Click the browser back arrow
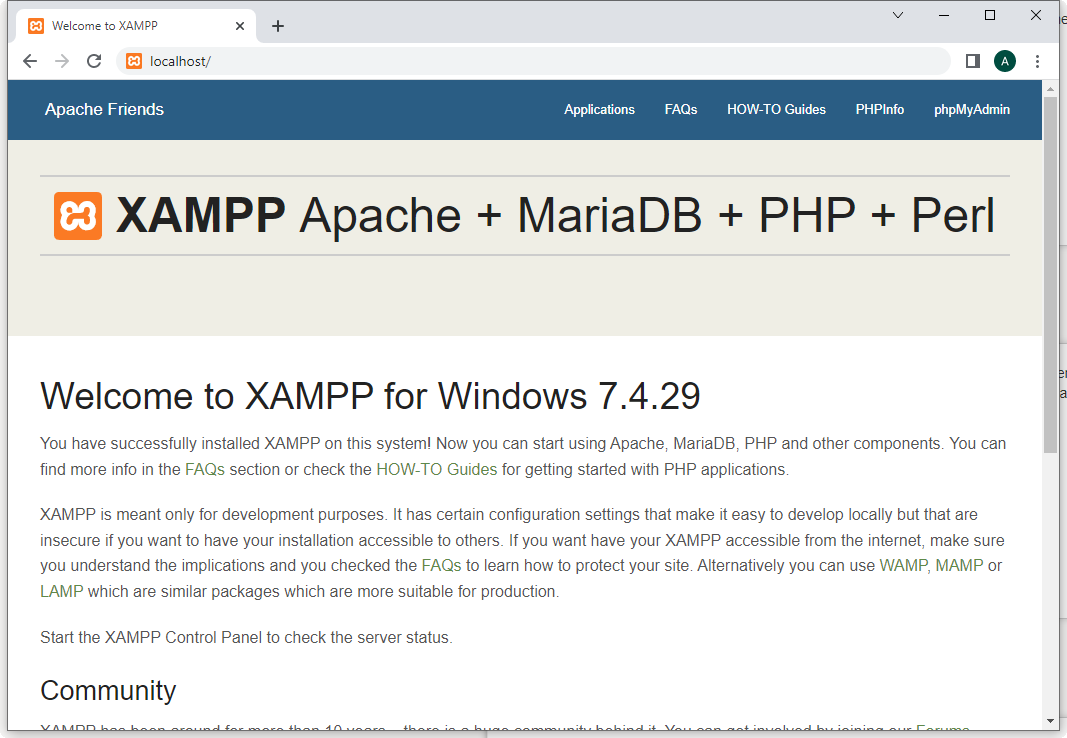This screenshot has height=738, width=1067. tap(30, 61)
